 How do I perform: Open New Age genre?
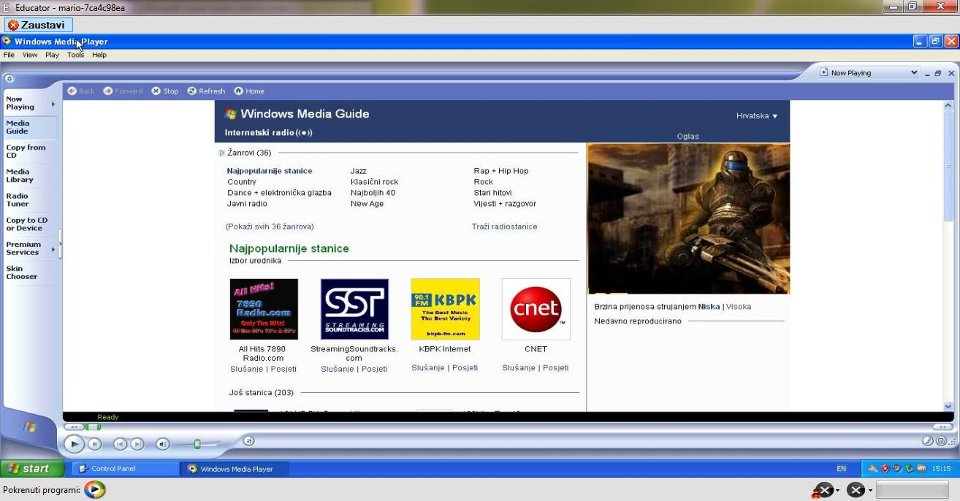[x=367, y=204]
